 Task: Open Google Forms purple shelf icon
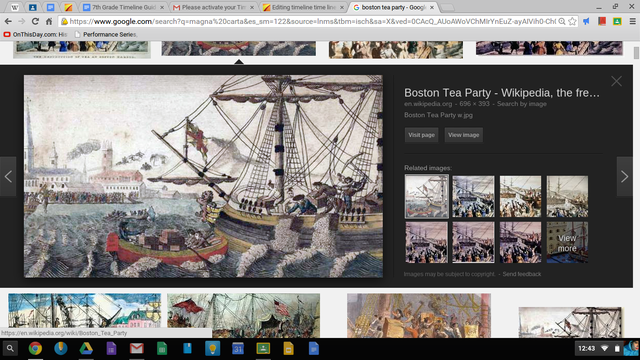pyautogui.click(x=111, y=349)
